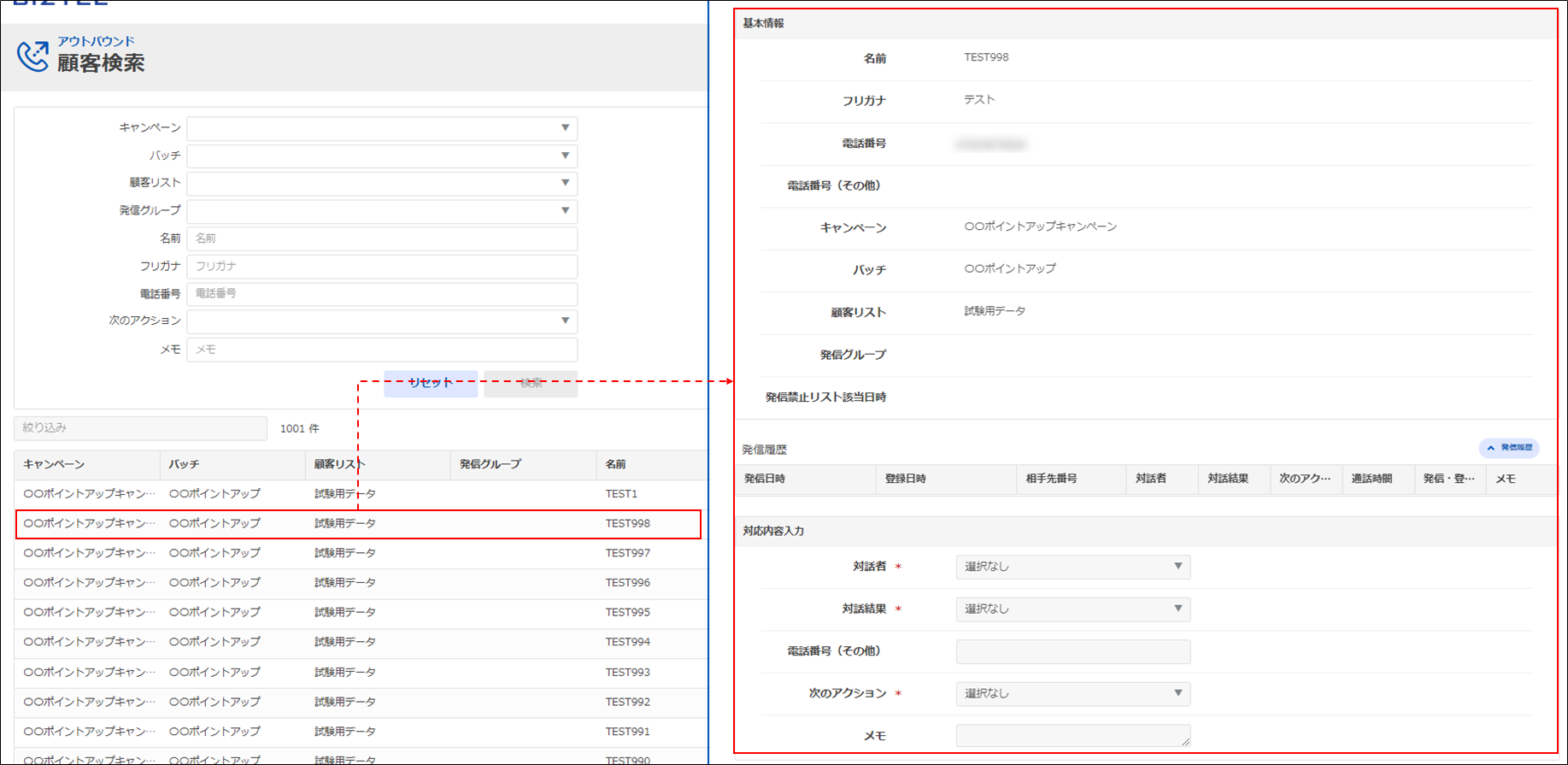1568x765 pixels.
Task: Focus the メモ textarea in response input
Action: [x=1073, y=735]
